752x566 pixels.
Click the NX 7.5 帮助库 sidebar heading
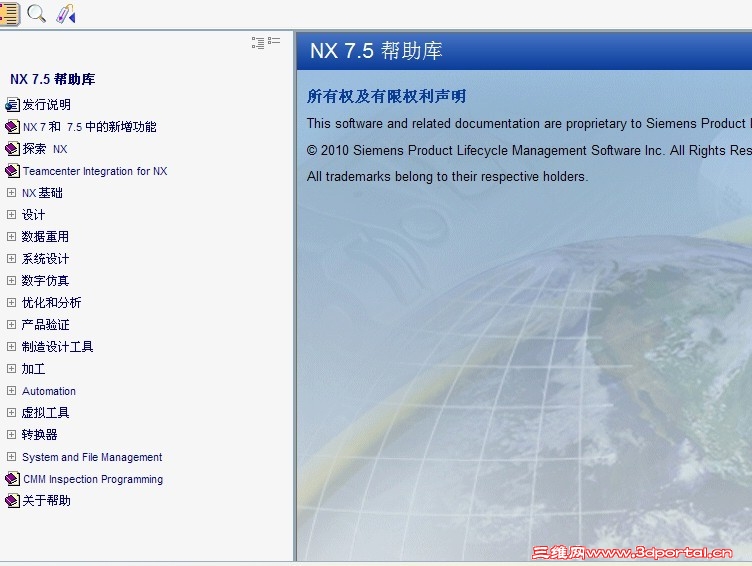tap(53, 79)
